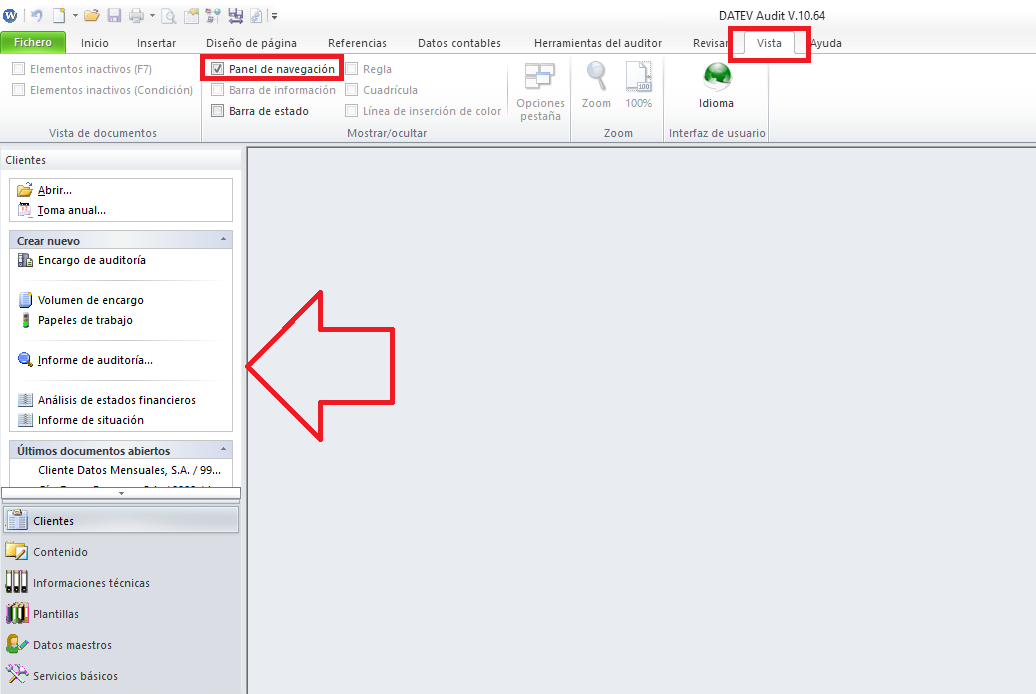
Task: Click the Informe de situación icon
Action: [x=25, y=420]
